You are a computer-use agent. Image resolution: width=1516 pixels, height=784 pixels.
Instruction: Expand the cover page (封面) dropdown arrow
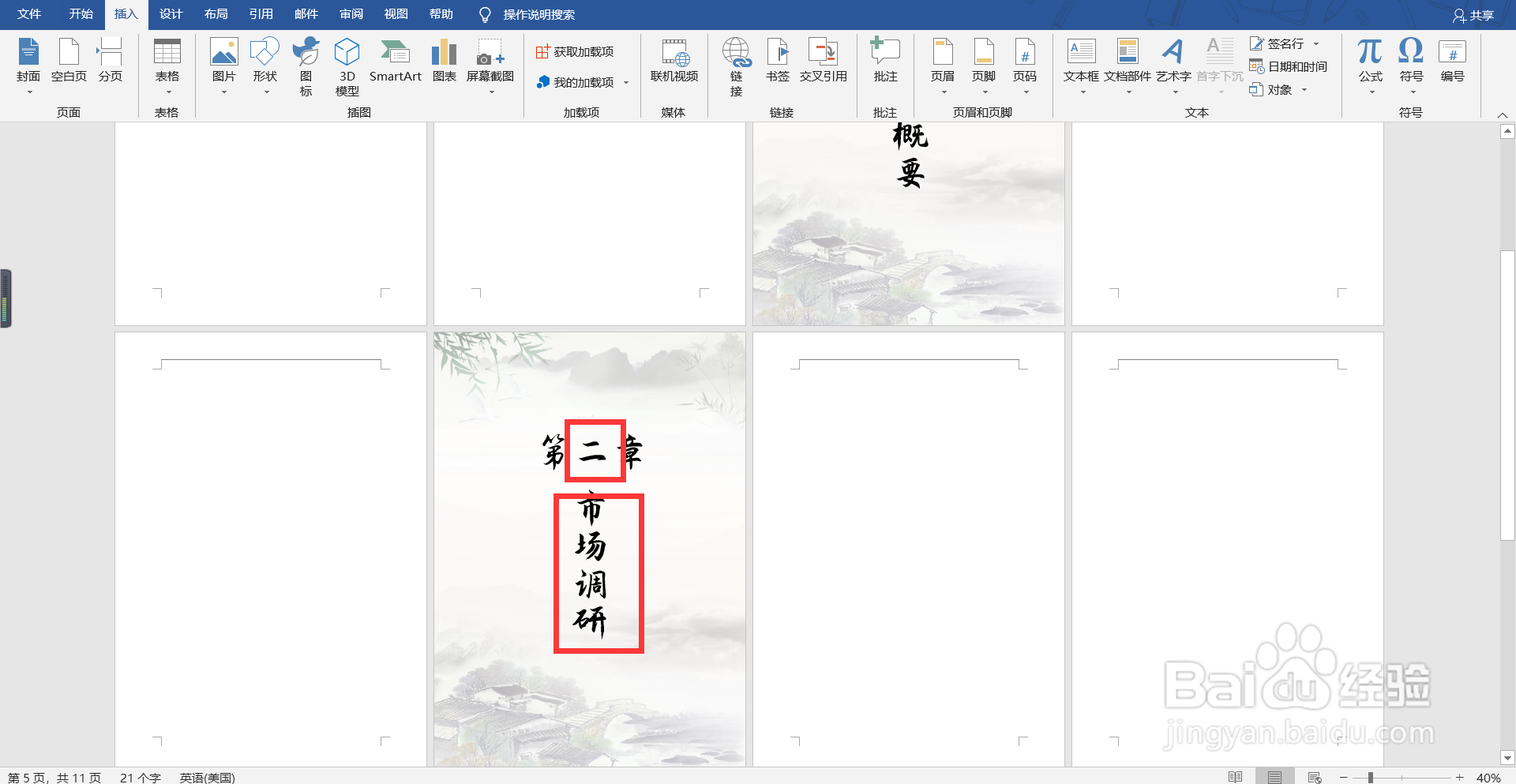coord(30,92)
